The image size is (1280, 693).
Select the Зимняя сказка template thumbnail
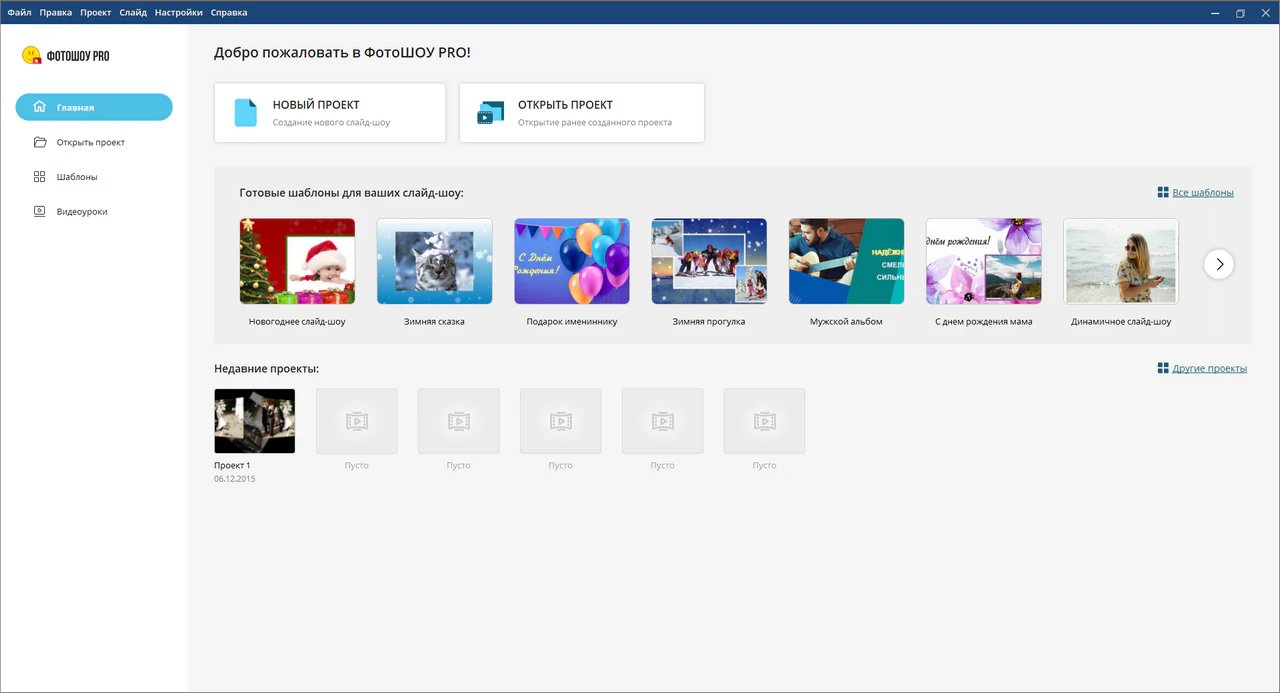[x=434, y=261]
